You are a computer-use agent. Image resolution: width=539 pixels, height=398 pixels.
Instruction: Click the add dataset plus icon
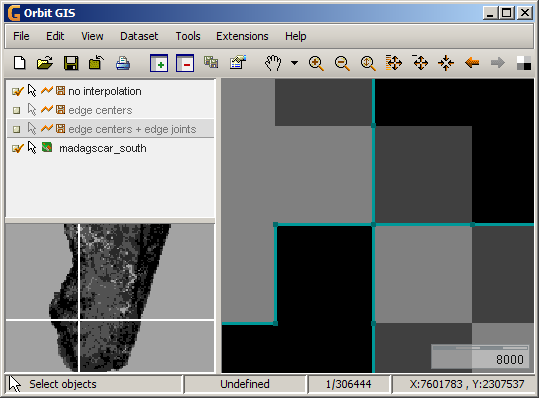pyautogui.click(x=159, y=63)
